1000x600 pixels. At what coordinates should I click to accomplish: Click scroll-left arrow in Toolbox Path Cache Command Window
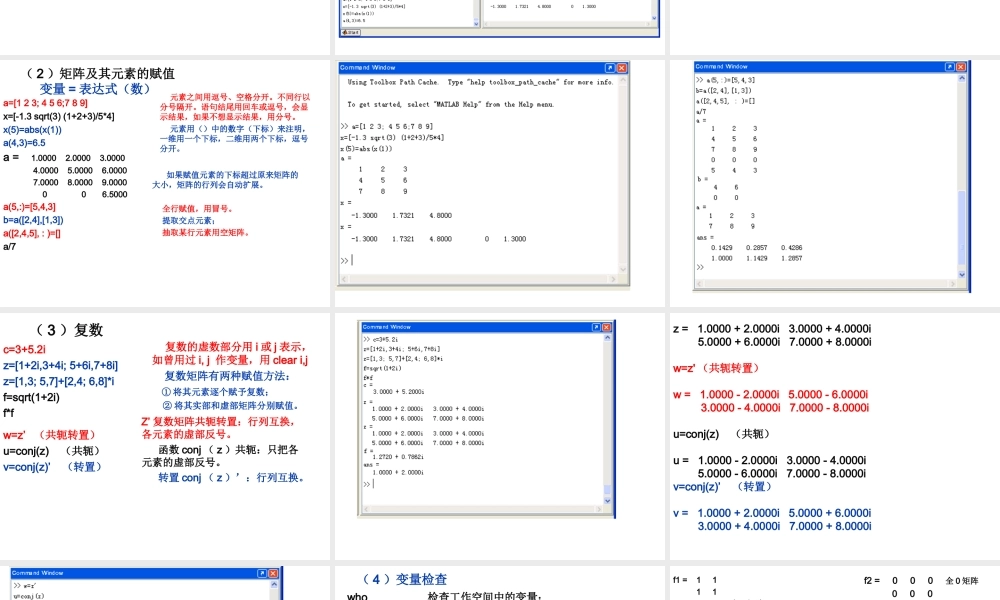coord(344,279)
